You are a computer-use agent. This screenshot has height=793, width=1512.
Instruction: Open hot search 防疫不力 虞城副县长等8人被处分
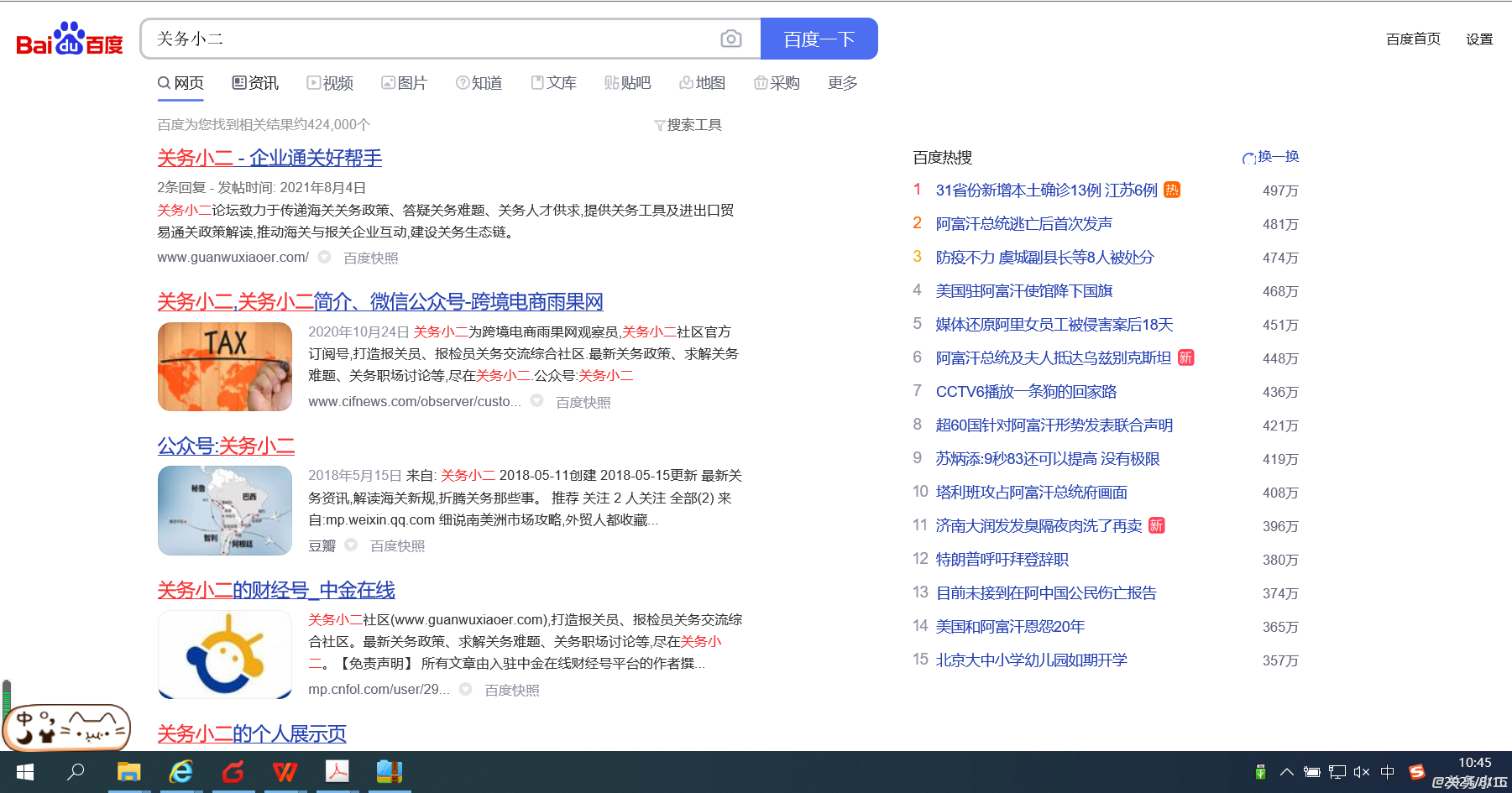coord(1044,258)
